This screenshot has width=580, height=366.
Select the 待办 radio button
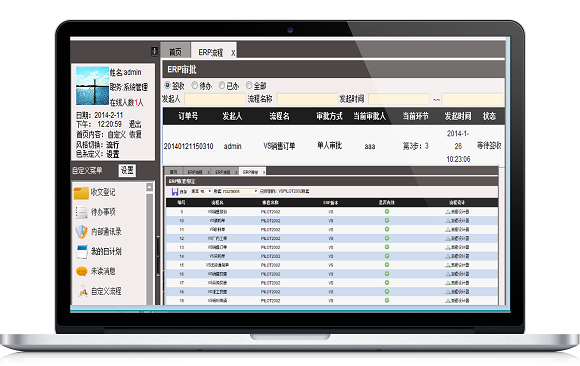click(x=195, y=85)
